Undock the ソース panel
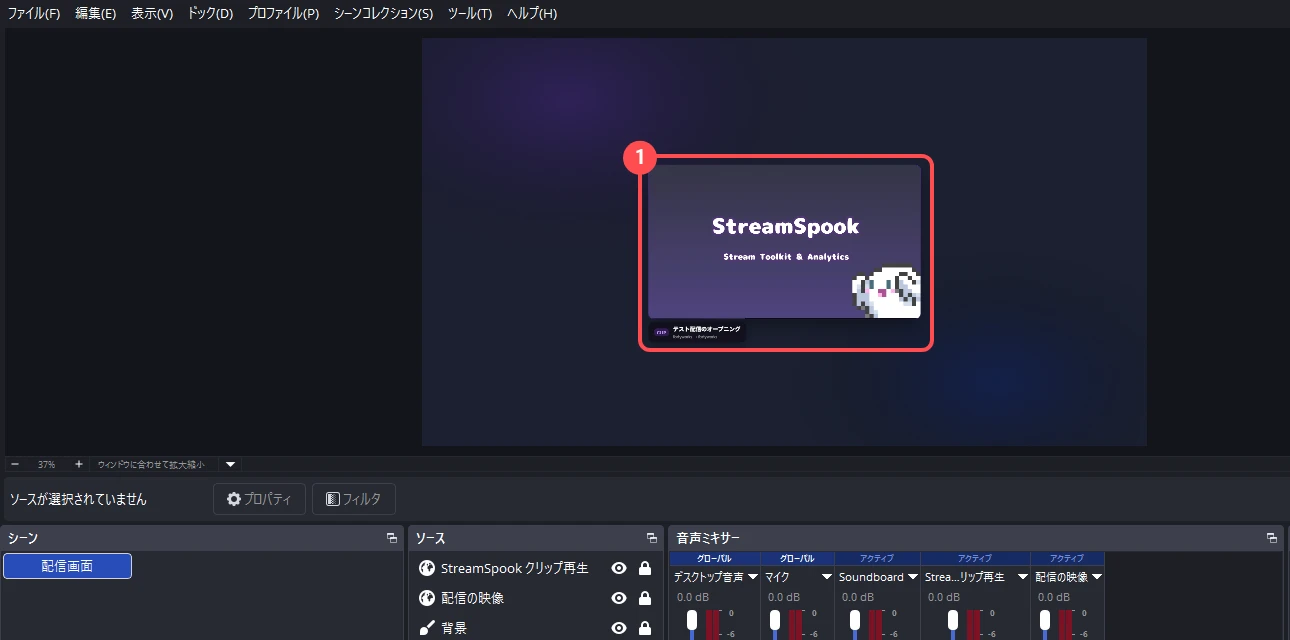The image size is (1290, 640). (x=651, y=538)
